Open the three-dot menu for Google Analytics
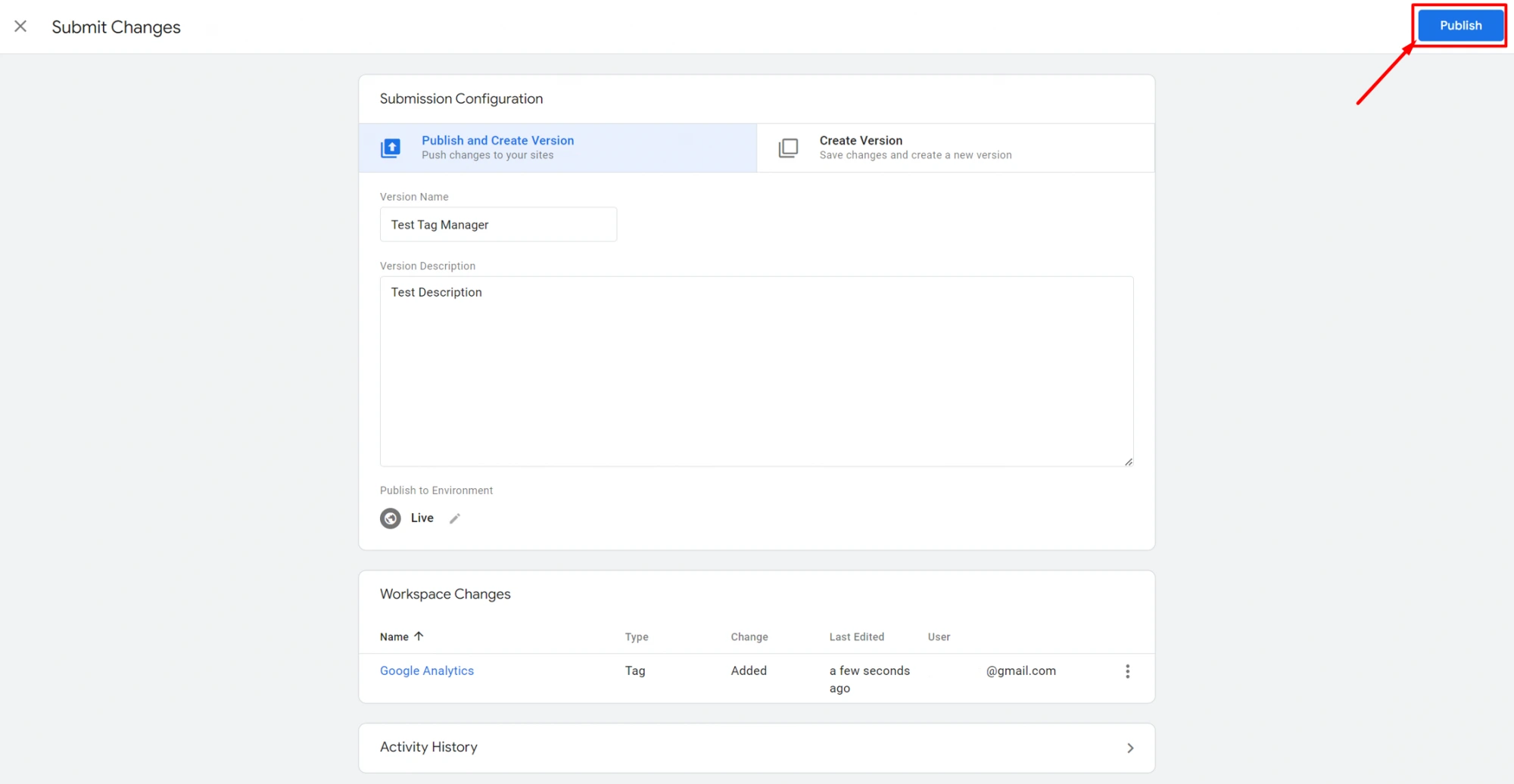This screenshot has width=1514, height=784. point(1127,671)
